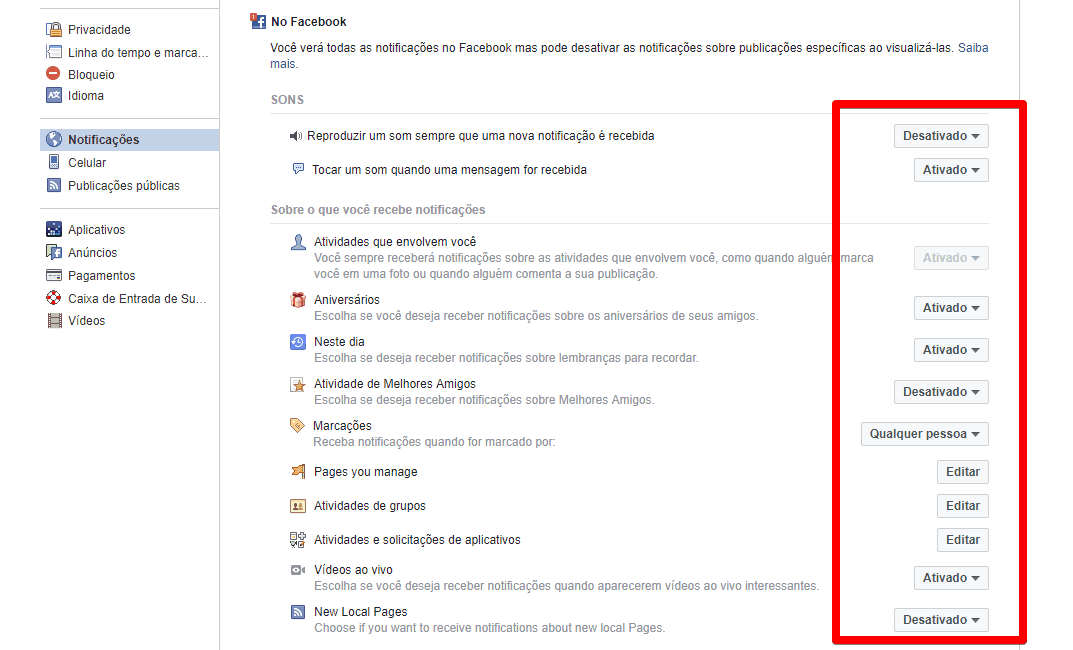Click the Privacidade lock icon in sidebar
1073x650 pixels.
[x=53, y=29]
